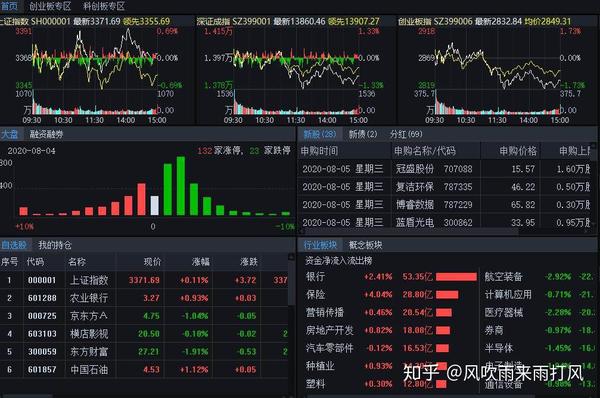Select watchlist row 东方财富 300059
The image size is (600, 398).
pos(144,352)
